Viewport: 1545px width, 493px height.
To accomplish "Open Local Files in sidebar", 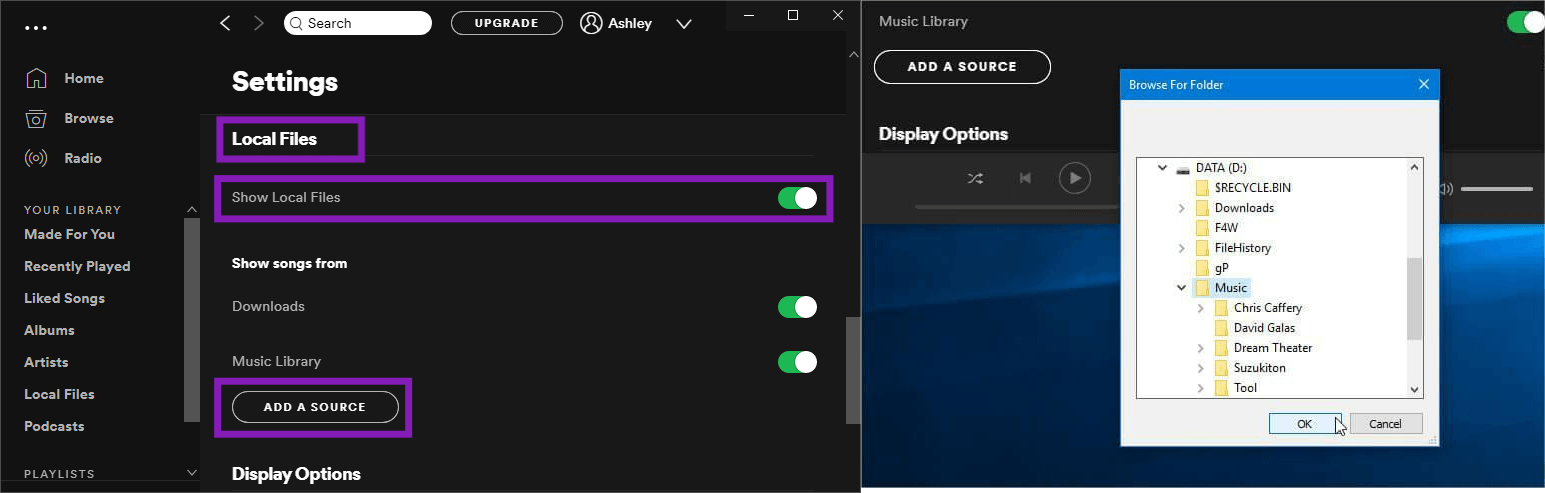I will pos(59,394).
